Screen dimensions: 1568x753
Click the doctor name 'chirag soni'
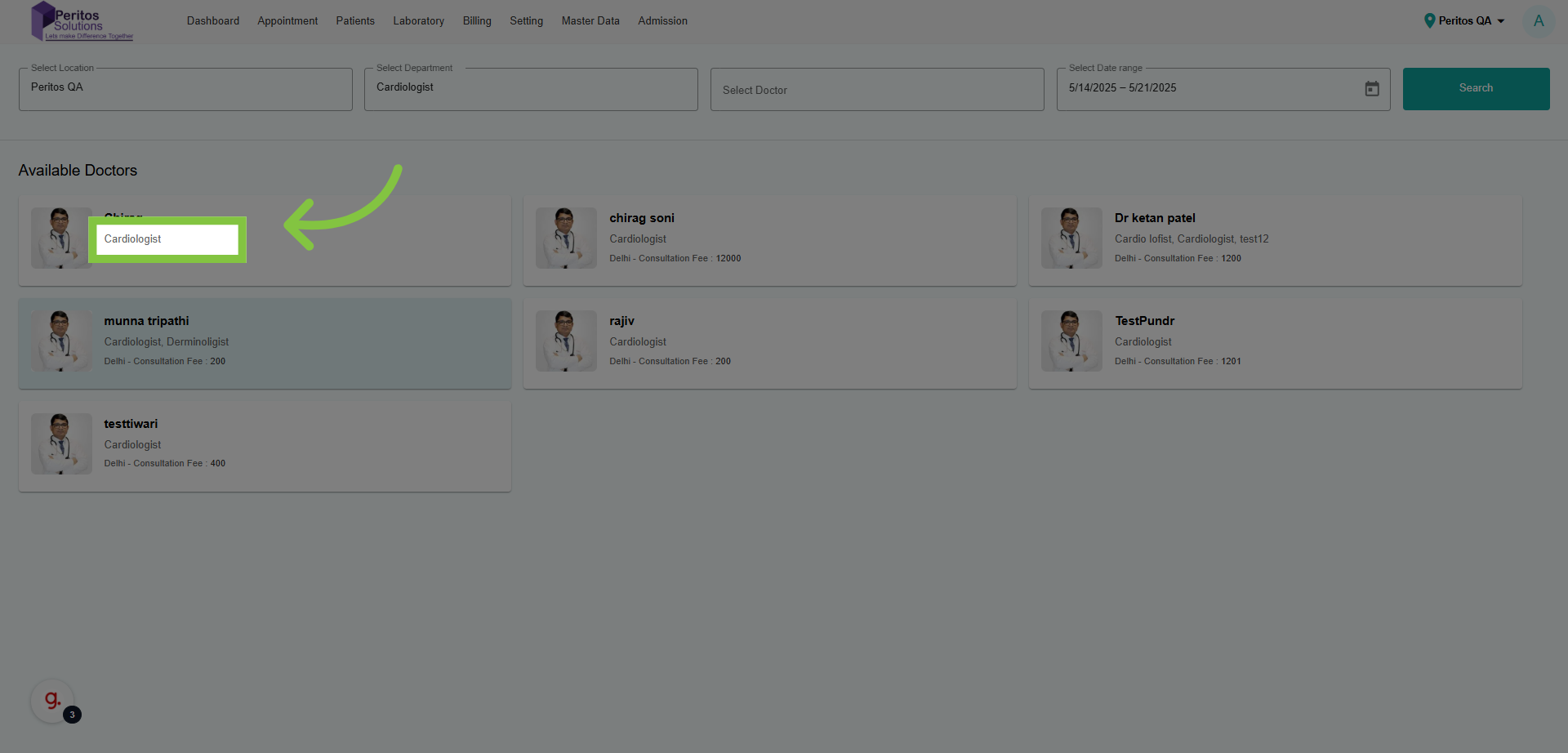click(642, 218)
